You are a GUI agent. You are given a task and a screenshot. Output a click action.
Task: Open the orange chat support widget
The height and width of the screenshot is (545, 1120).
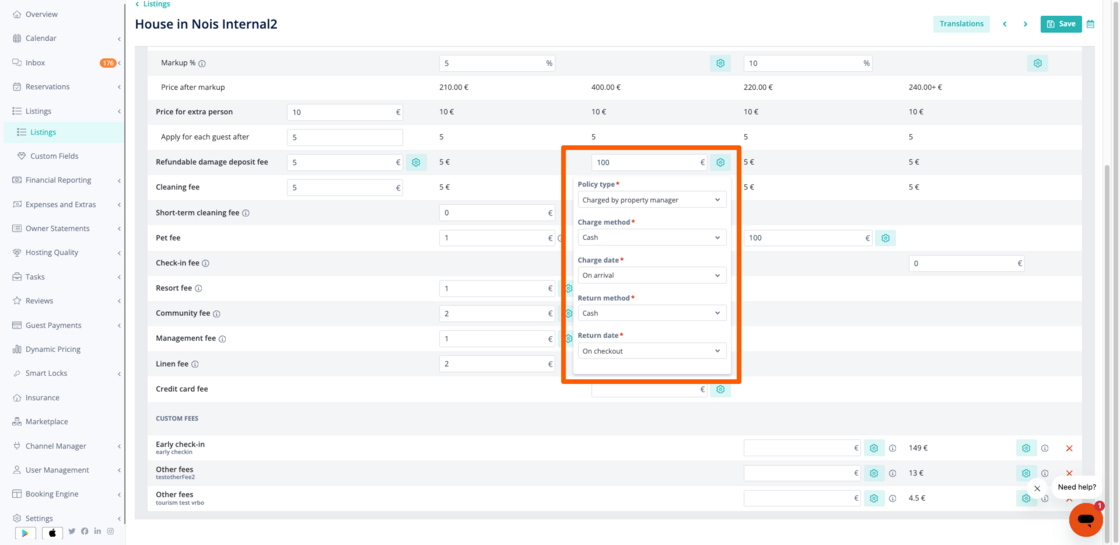pos(1085,520)
